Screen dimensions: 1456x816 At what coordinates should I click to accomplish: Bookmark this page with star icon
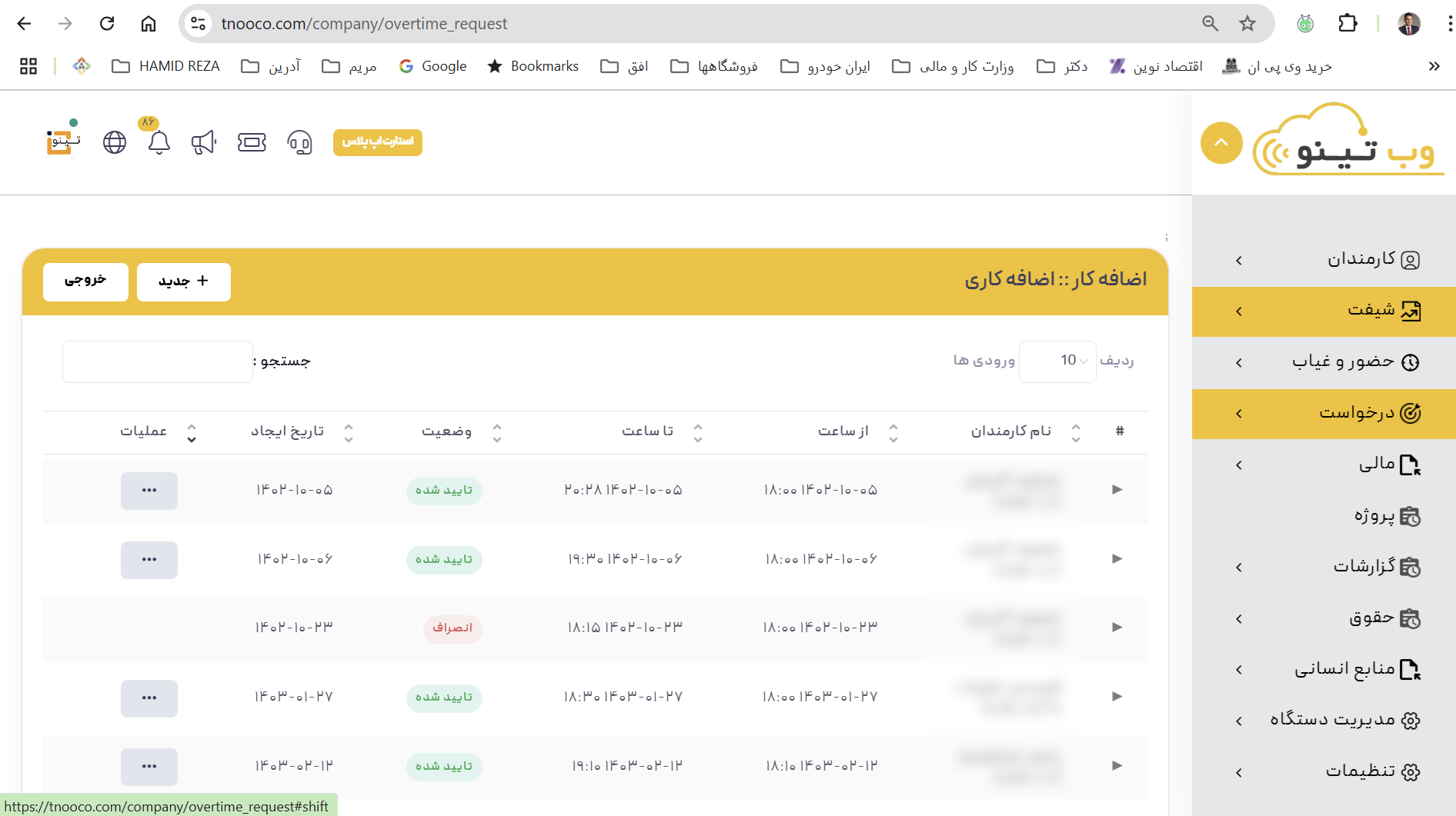point(1247,23)
